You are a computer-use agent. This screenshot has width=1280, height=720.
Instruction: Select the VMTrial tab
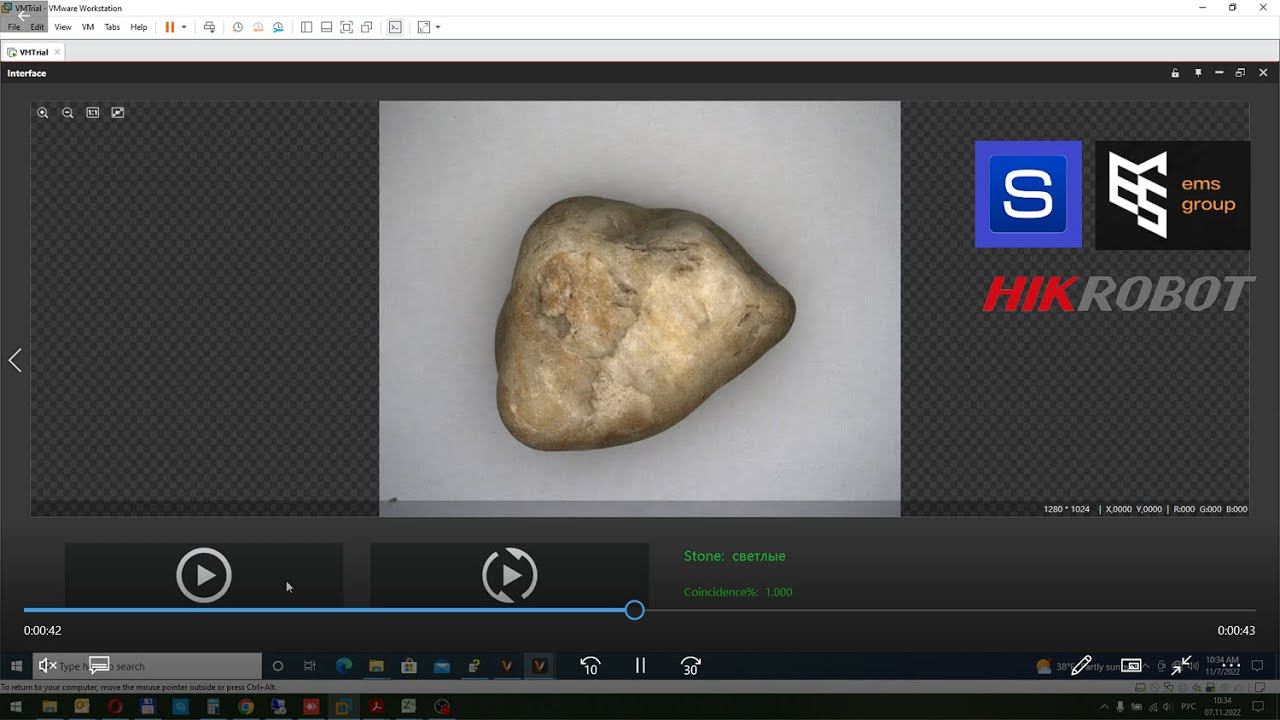[x=33, y=52]
